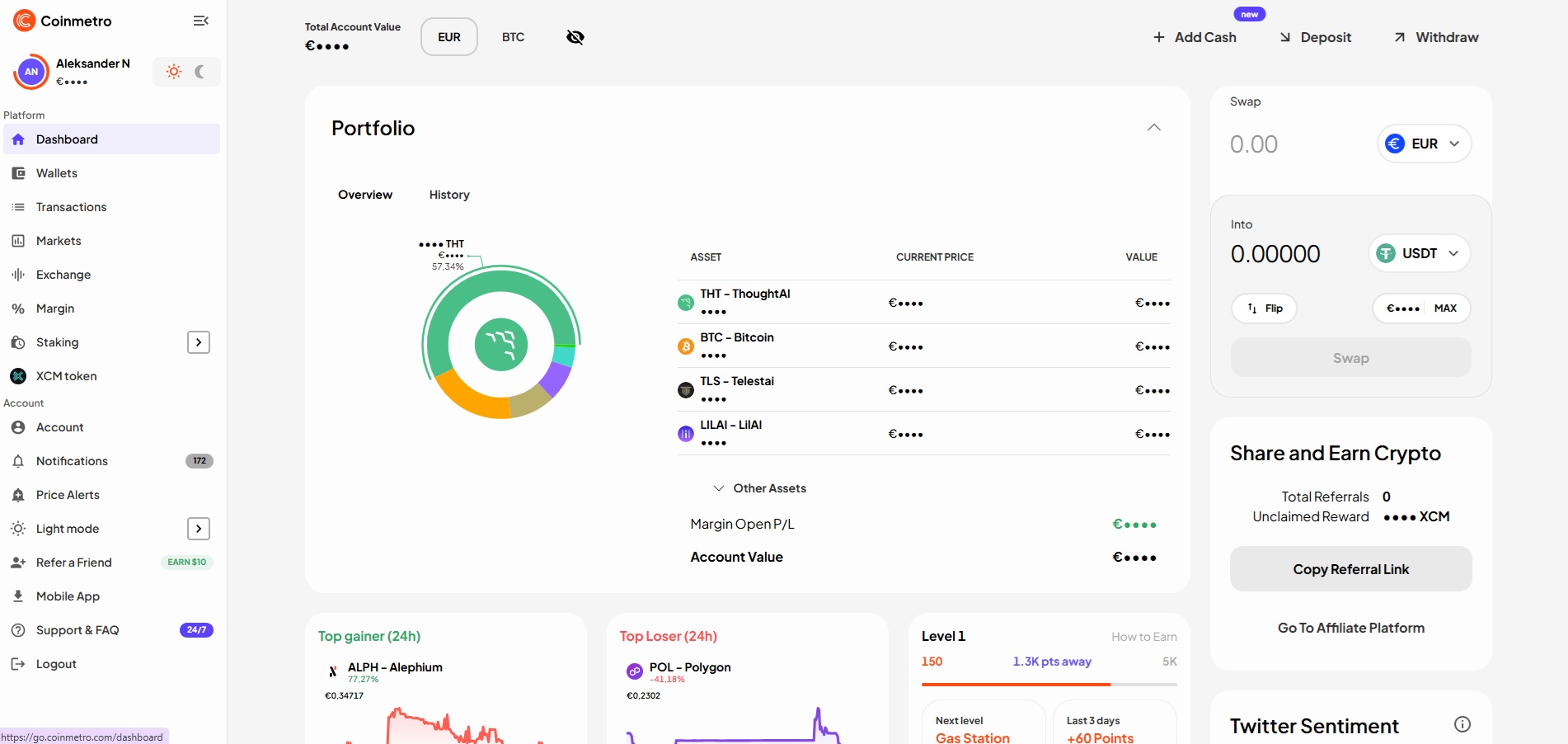Collapse the Portfolio panel chevron
The image size is (1568, 744).
[x=1154, y=127]
